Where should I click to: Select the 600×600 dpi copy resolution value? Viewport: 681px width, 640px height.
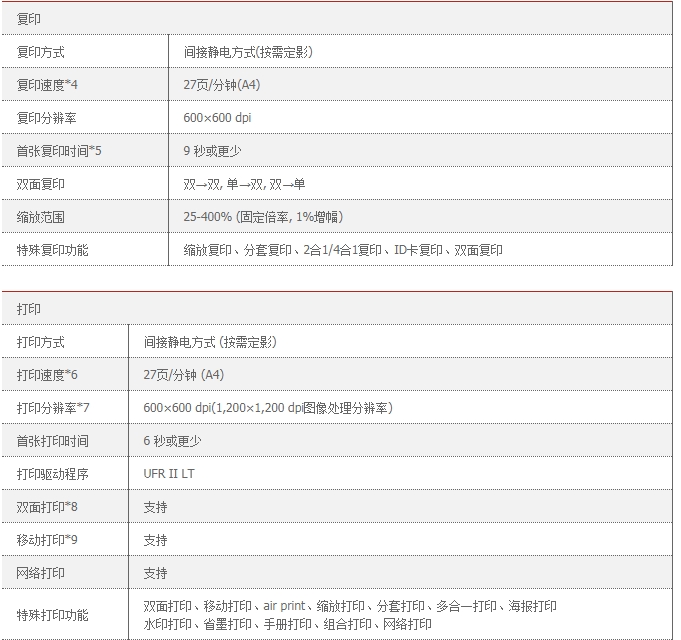click(217, 118)
